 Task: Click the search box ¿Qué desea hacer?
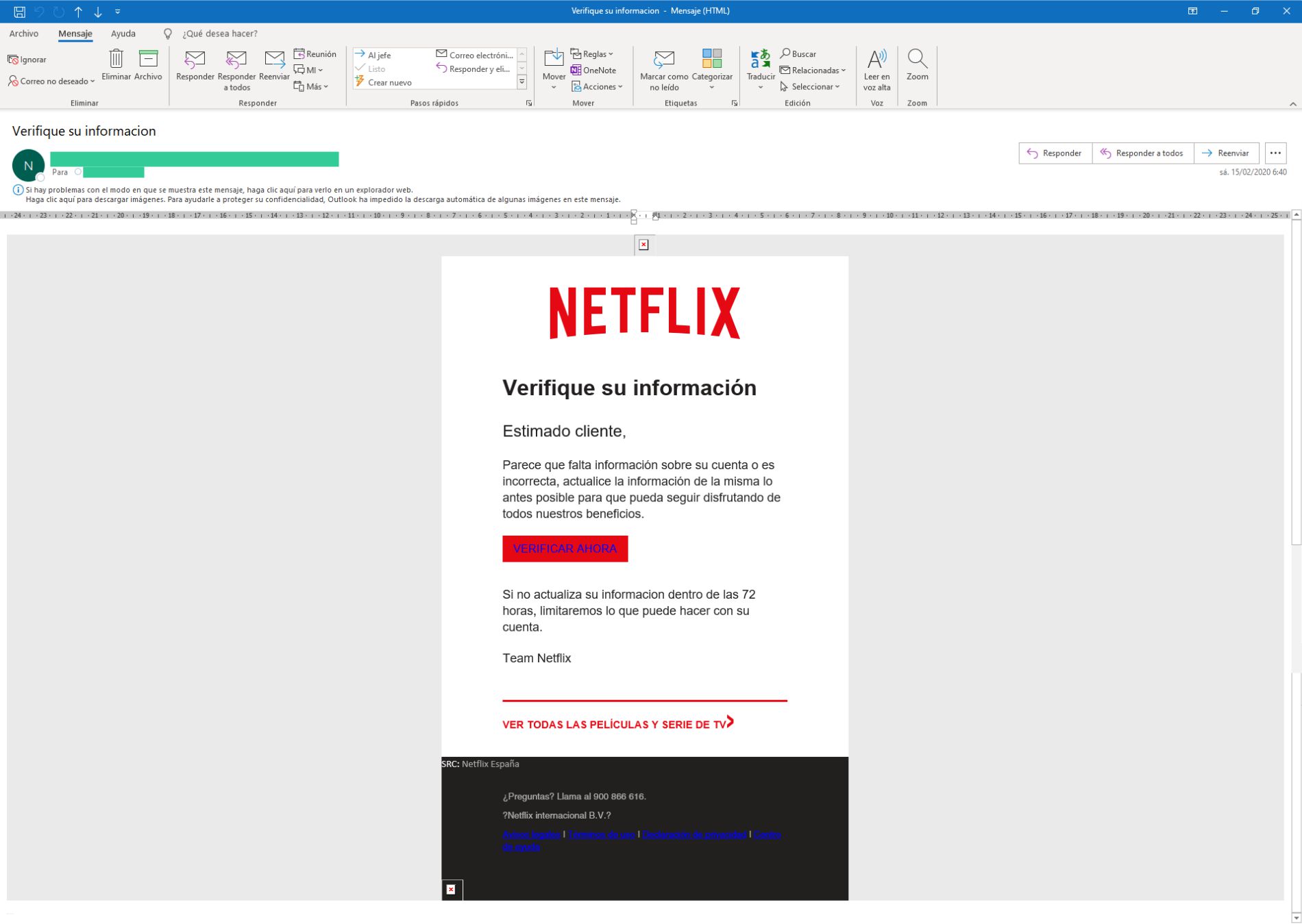coord(219,33)
